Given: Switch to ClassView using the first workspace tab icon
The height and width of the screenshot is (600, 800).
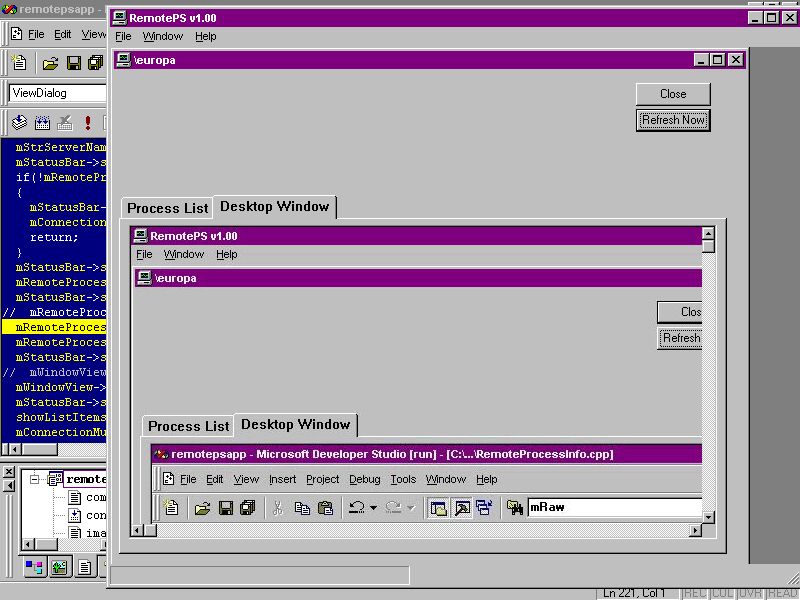Looking at the screenshot, I should click(x=35, y=567).
